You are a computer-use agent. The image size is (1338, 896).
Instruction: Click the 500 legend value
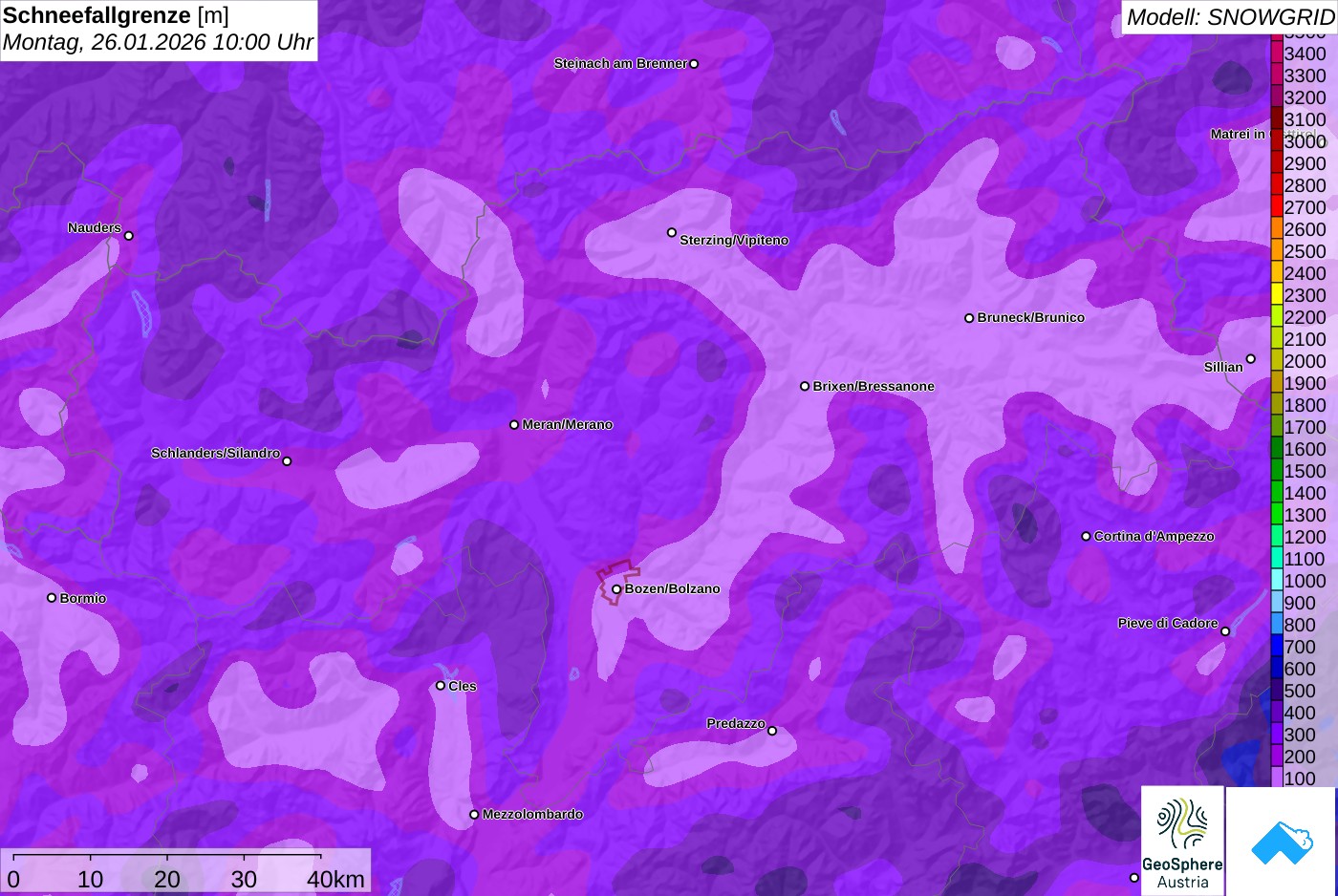click(x=1300, y=691)
